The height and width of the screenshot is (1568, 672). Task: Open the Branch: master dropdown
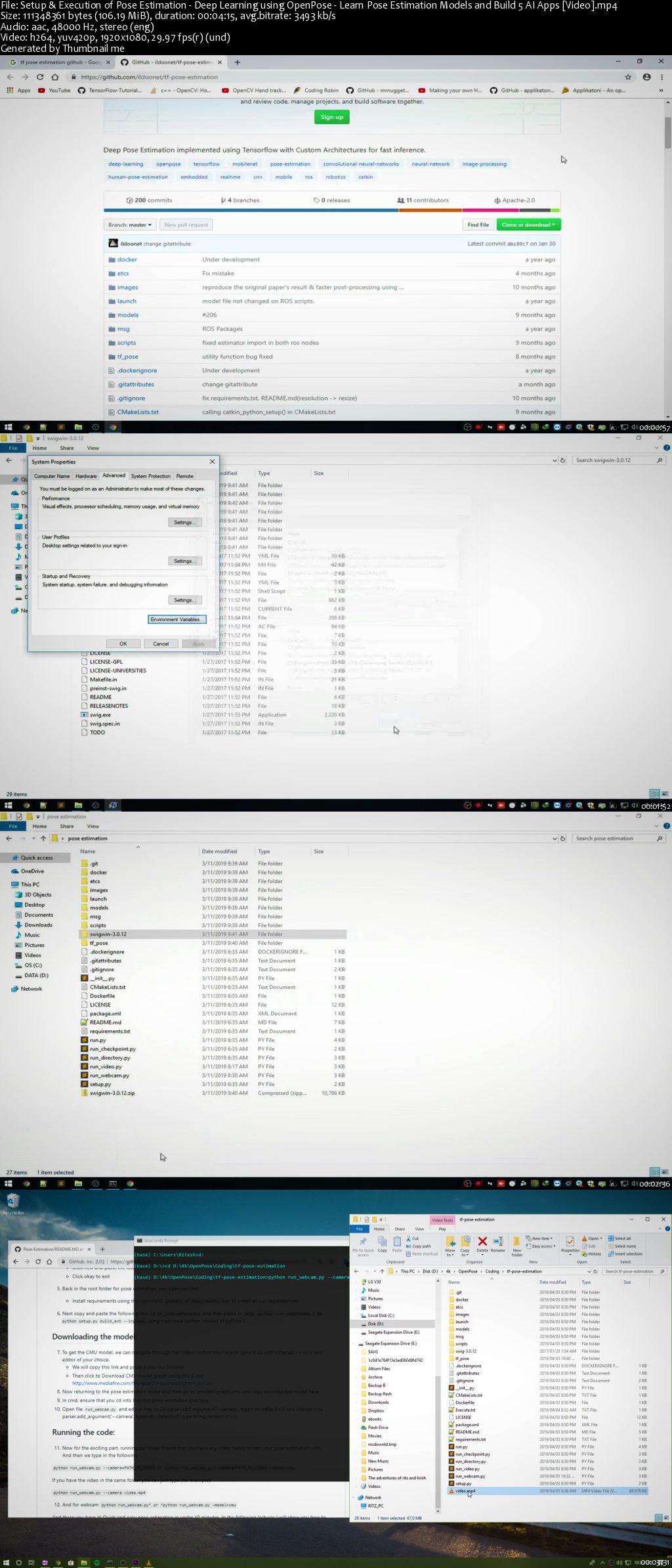click(130, 225)
